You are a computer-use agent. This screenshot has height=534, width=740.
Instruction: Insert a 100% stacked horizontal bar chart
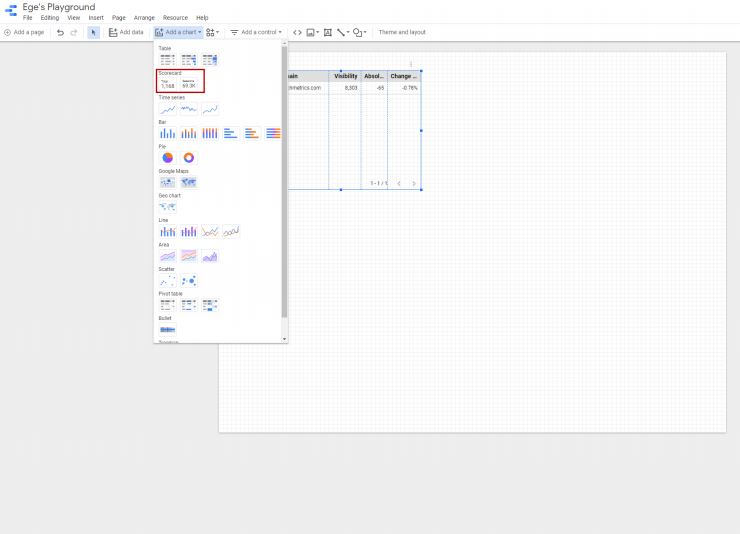click(x=273, y=134)
